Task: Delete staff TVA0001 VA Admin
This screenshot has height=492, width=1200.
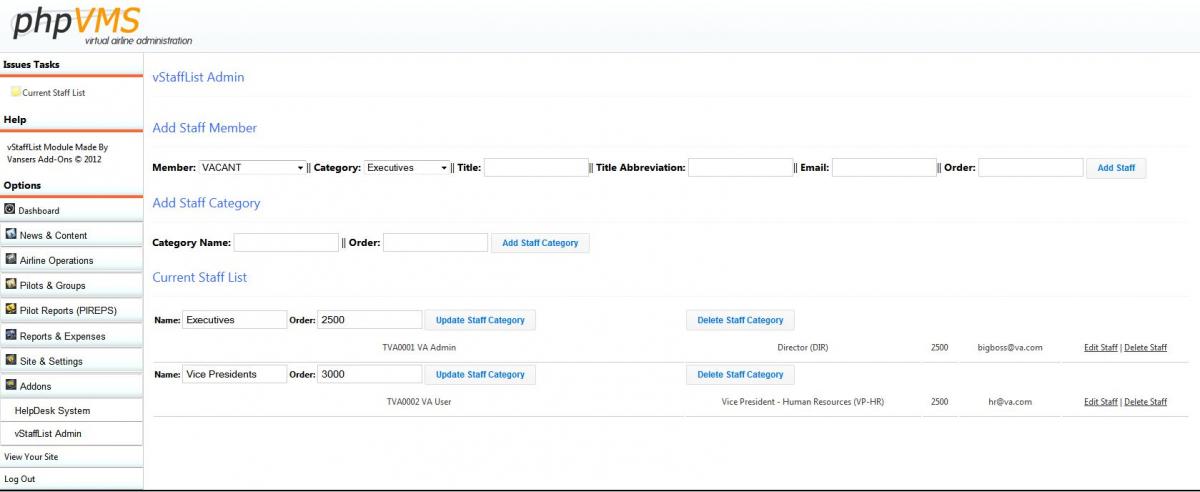Action: (x=1145, y=347)
